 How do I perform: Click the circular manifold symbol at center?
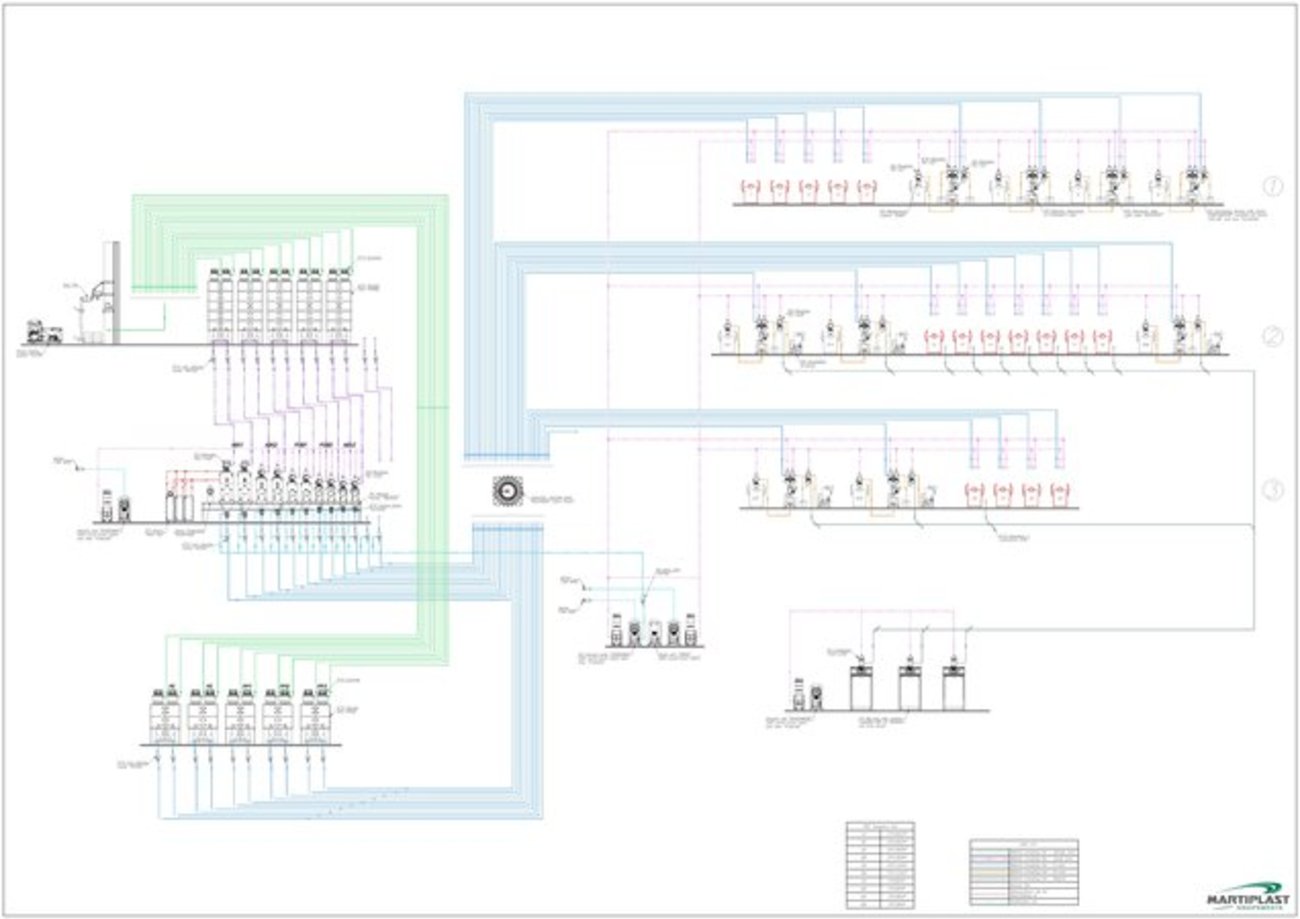pos(508,491)
